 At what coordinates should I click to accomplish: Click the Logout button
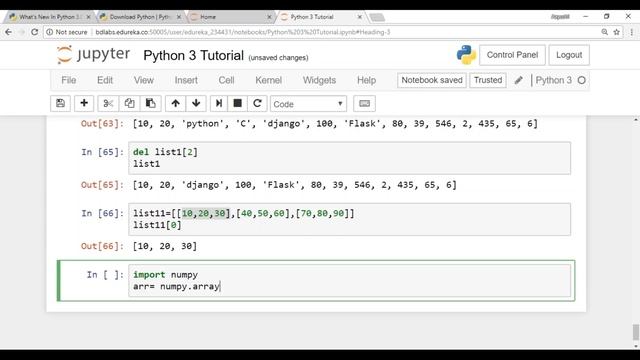pyautogui.click(x=569, y=55)
